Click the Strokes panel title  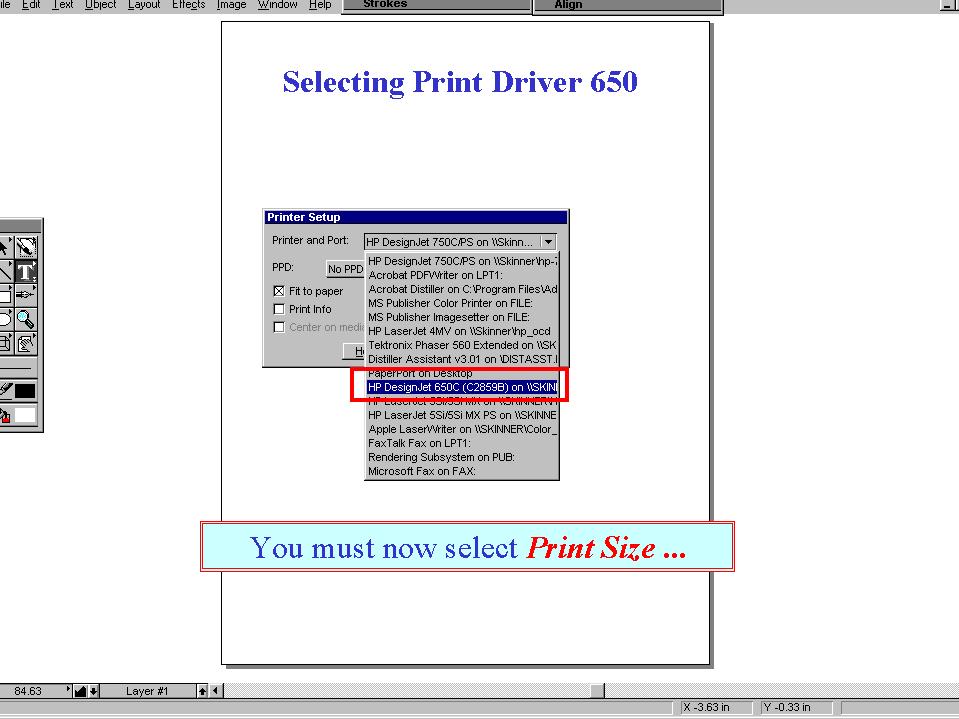point(385,5)
